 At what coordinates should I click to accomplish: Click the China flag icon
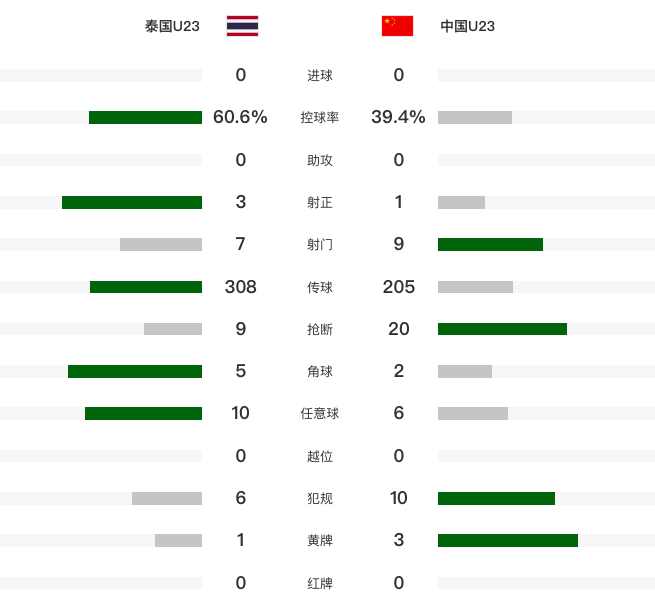point(397,26)
